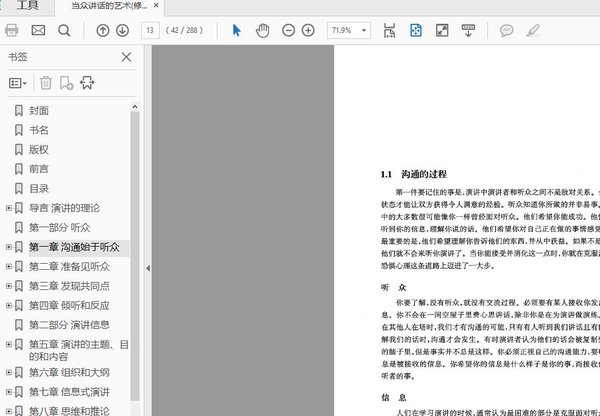Expand the 导言 演讲的理论 bookmark node
The image size is (600, 416).
(9, 208)
